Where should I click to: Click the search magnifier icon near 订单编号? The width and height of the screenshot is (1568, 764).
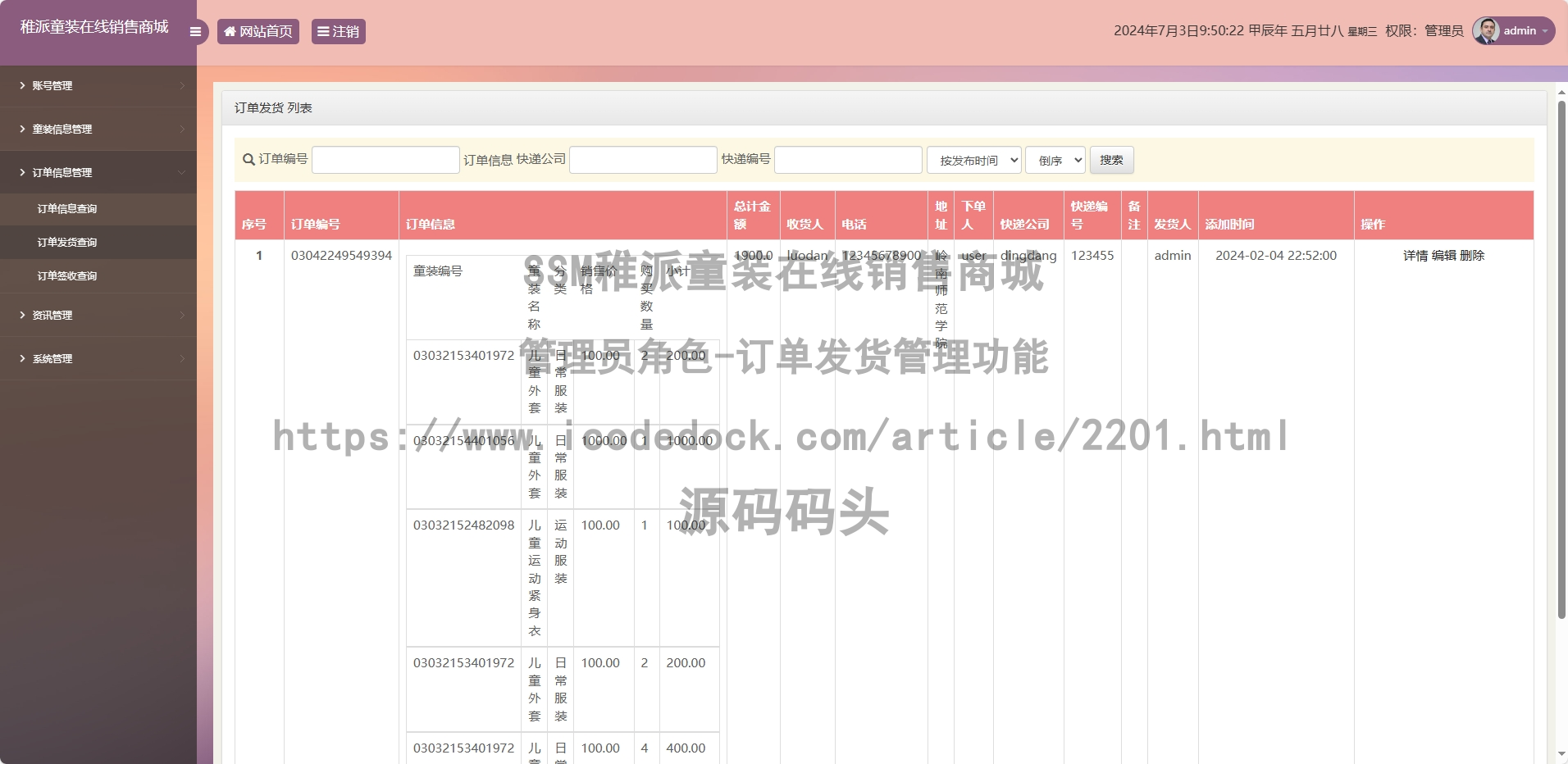pos(248,160)
